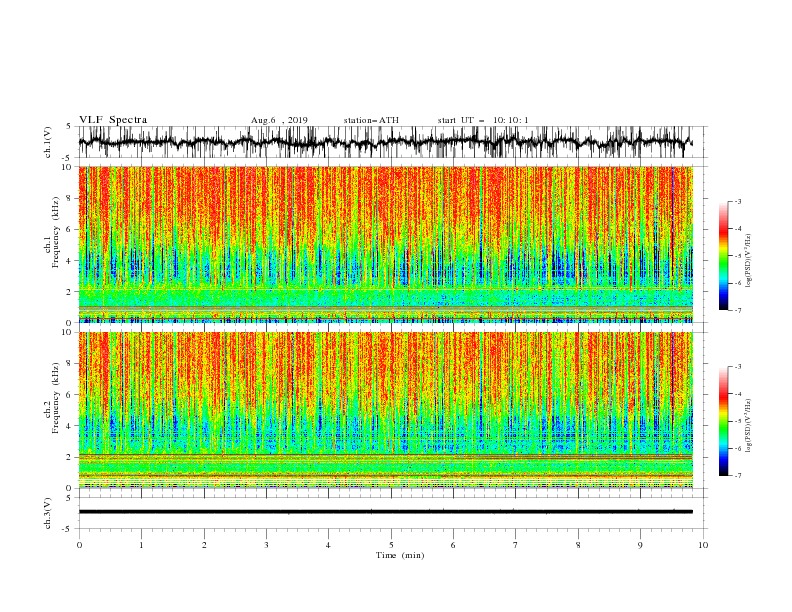
Task: Click the time axis tick label '6'
Action: click(453, 545)
